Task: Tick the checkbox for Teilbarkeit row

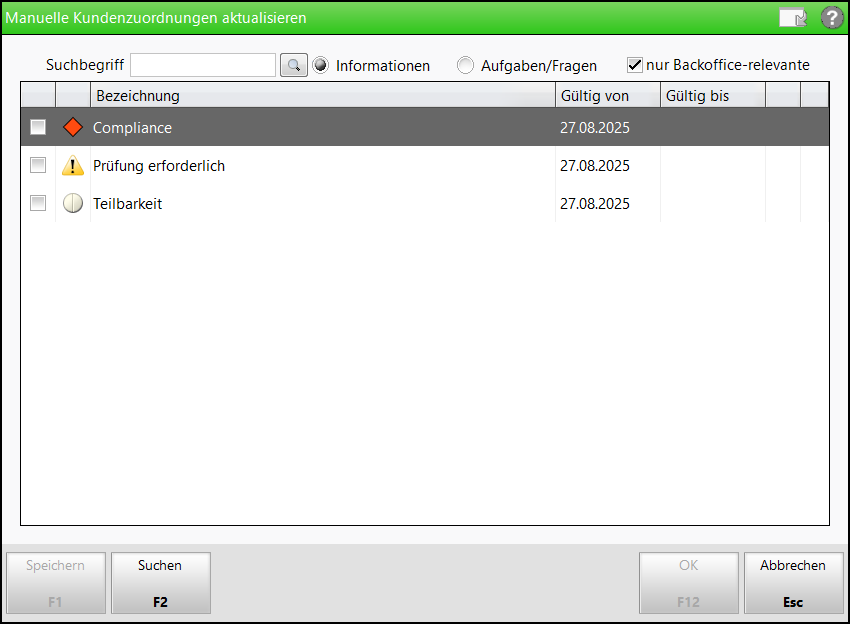Action: [38, 203]
